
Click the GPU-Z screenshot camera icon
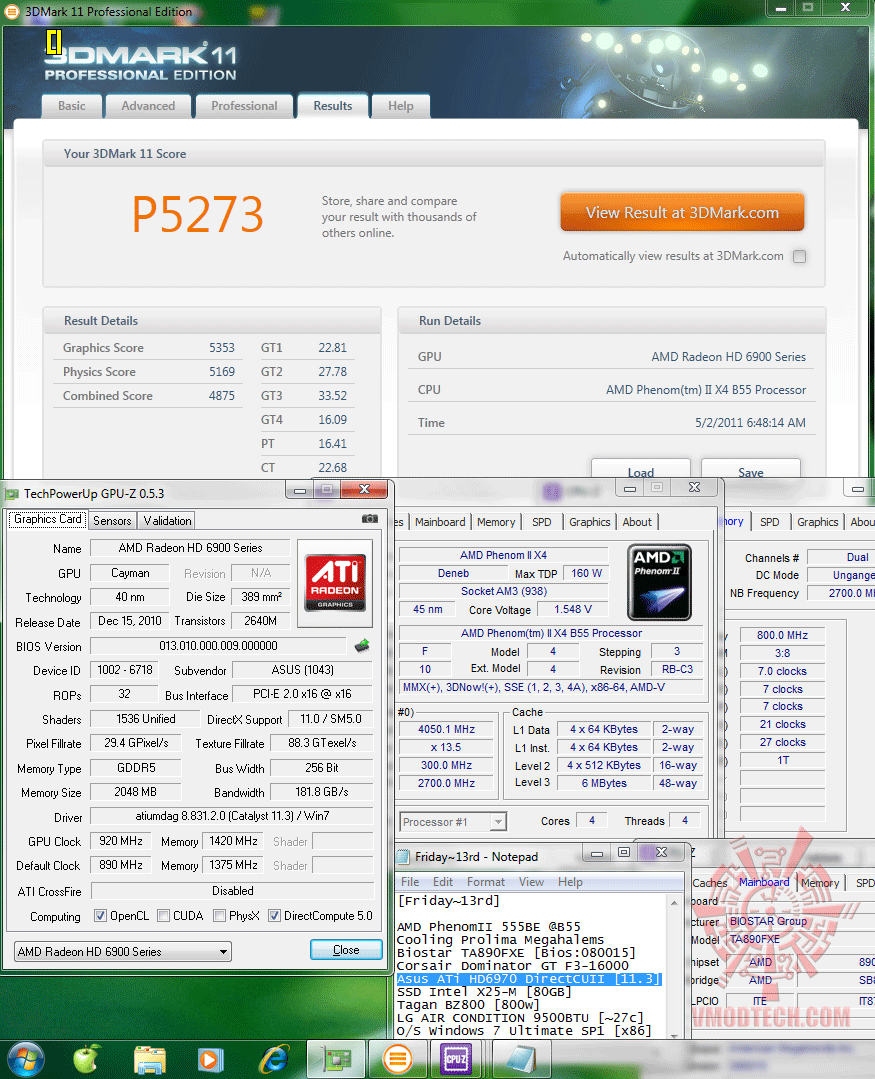pyautogui.click(x=369, y=519)
